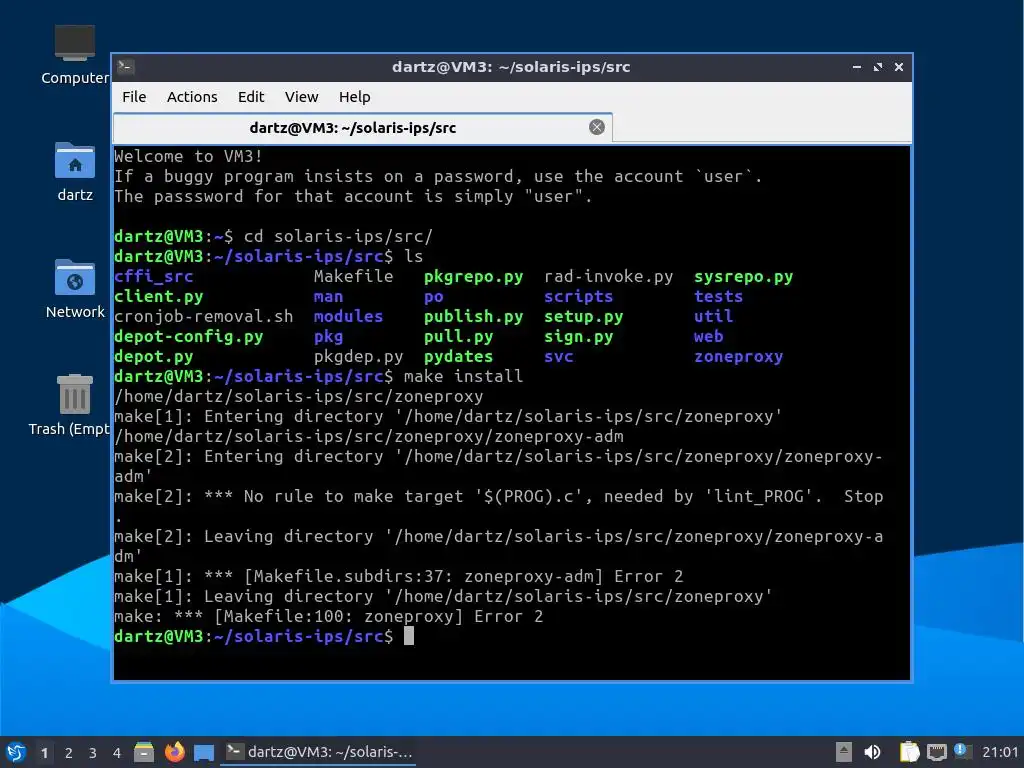
Task: Open the Edit menu
Action: [x=251, y=97]
